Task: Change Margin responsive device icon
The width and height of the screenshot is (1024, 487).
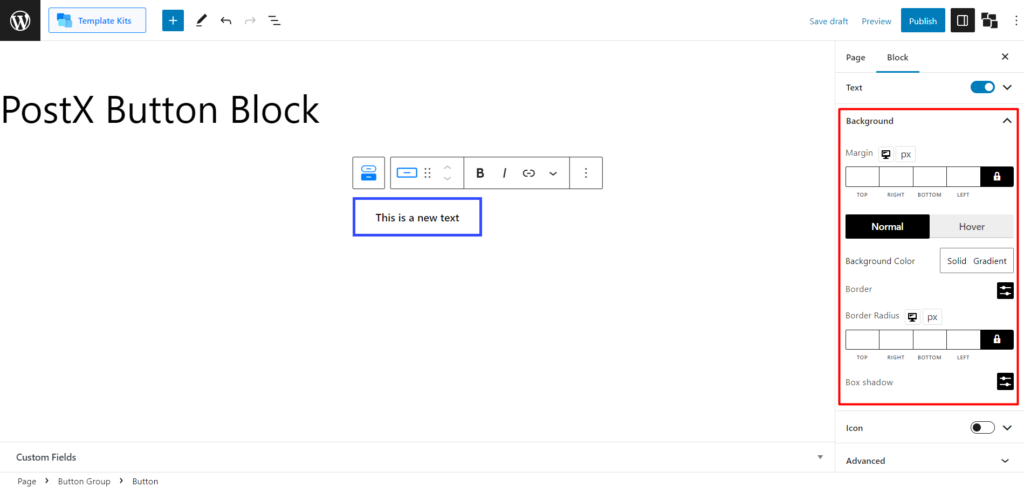Action: [886, 154]
